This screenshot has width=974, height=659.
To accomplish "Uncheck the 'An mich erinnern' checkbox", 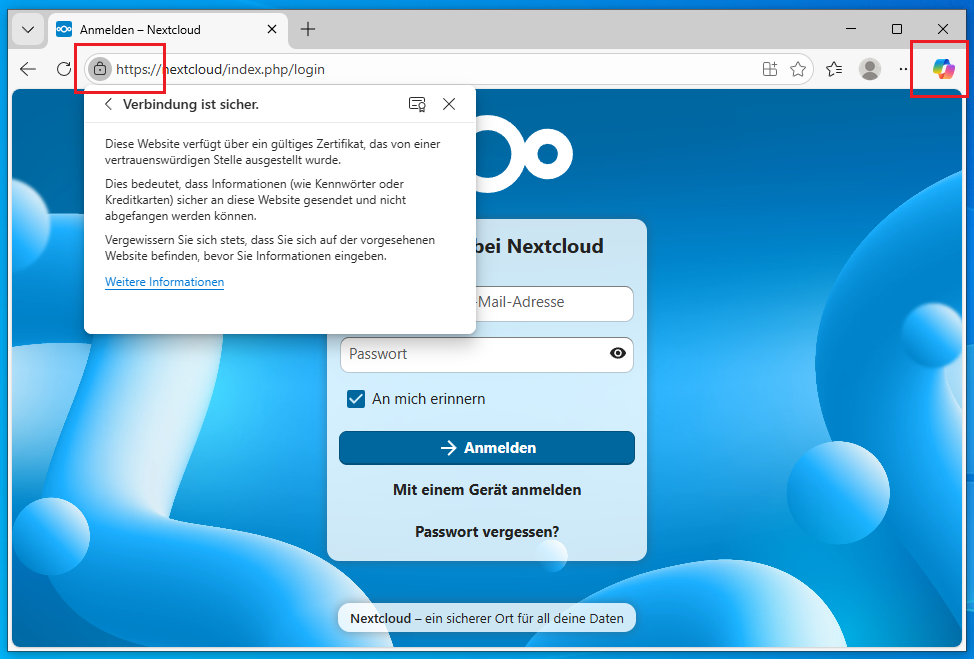I will click(x=356, y=398).
